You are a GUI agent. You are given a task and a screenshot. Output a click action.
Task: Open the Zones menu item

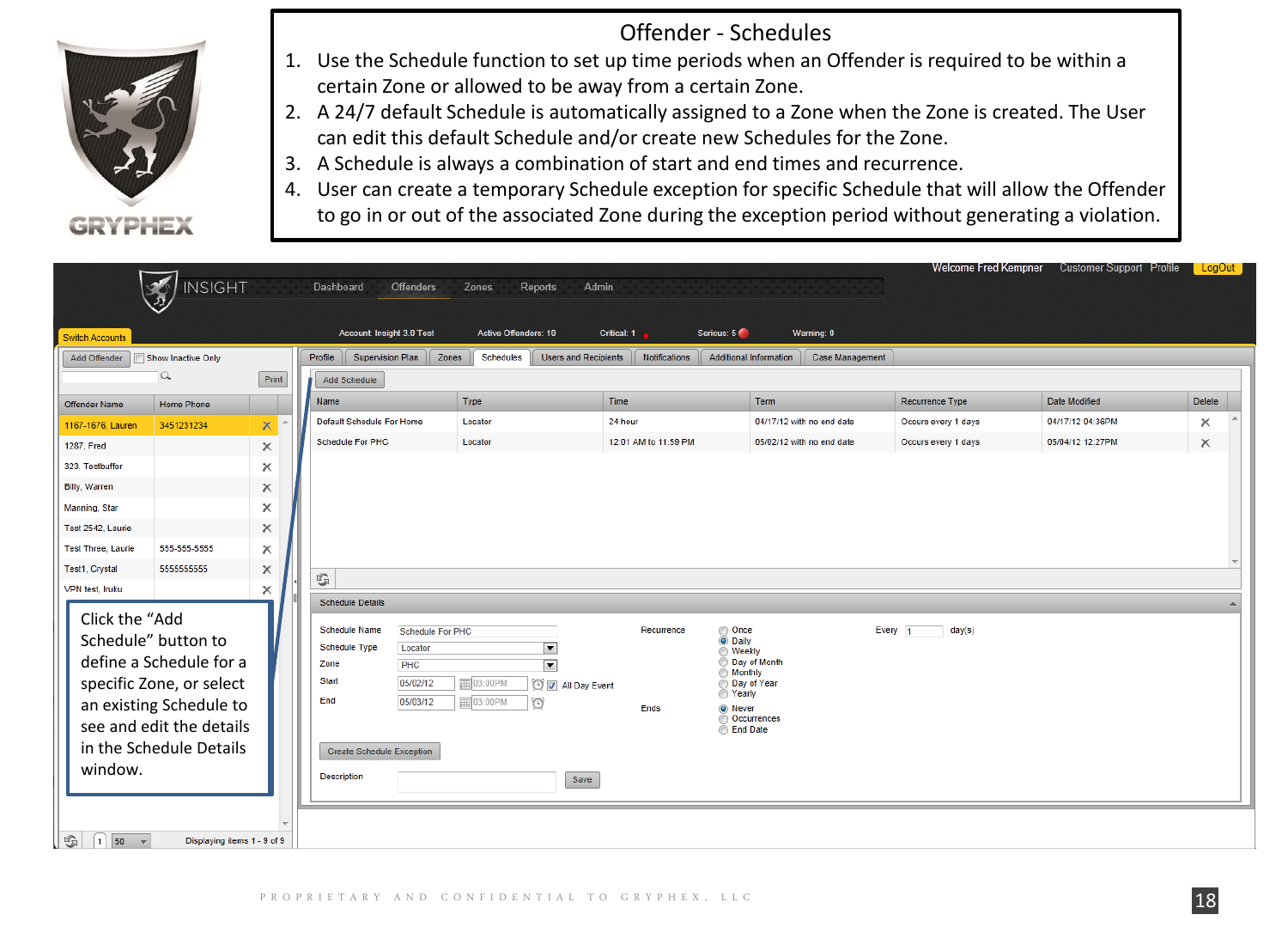point(479,286)
